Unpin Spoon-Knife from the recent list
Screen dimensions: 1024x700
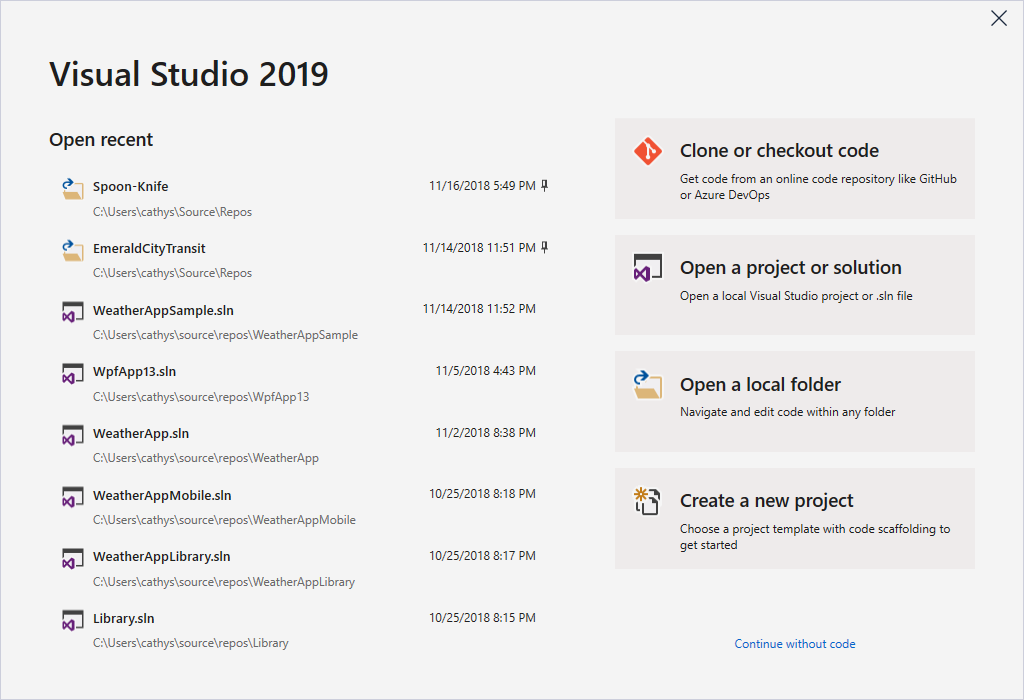[543, 185]
